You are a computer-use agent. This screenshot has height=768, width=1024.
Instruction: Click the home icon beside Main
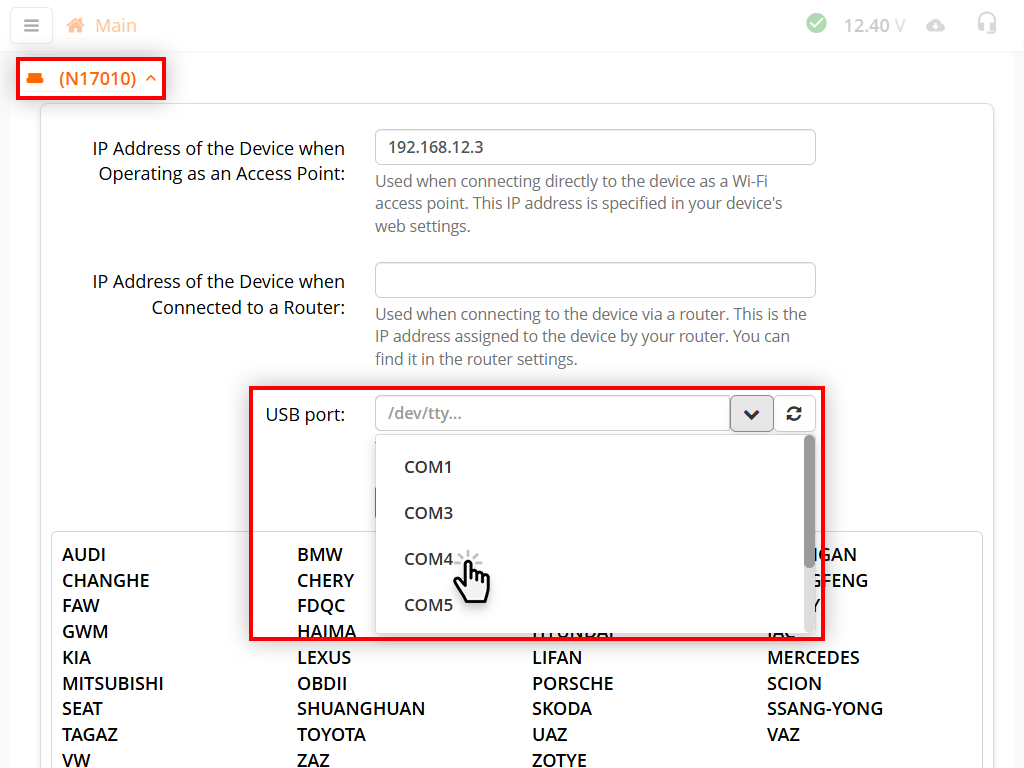[x=75, y=26]
